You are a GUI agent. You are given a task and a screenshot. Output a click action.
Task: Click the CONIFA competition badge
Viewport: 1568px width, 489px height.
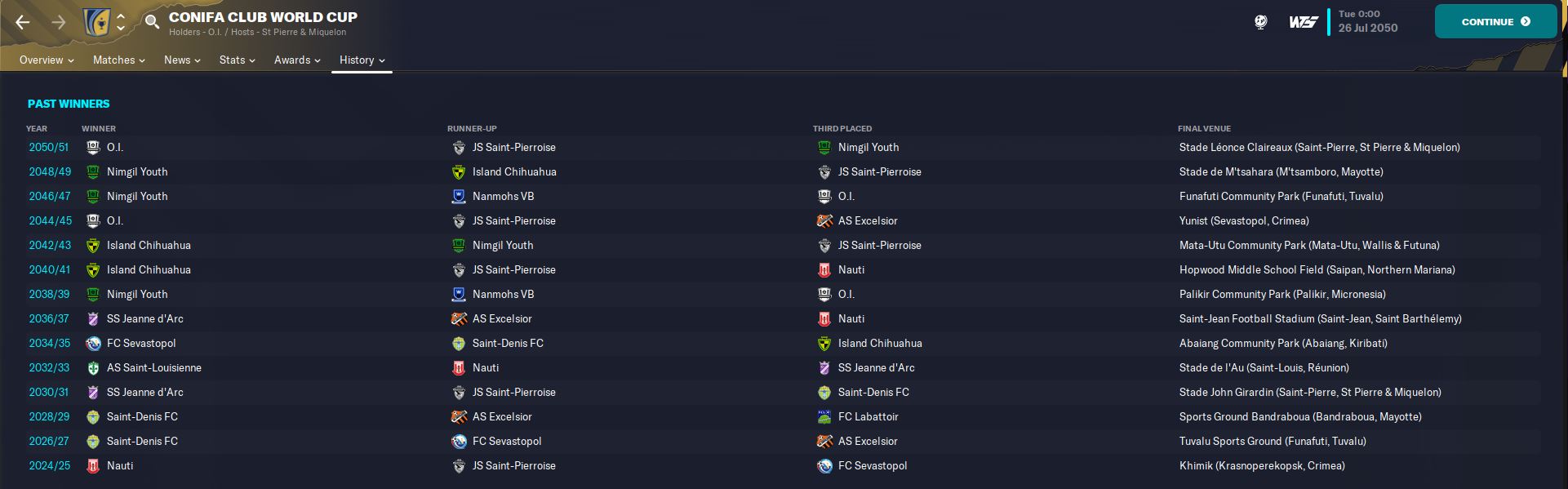tap(96, 22)
